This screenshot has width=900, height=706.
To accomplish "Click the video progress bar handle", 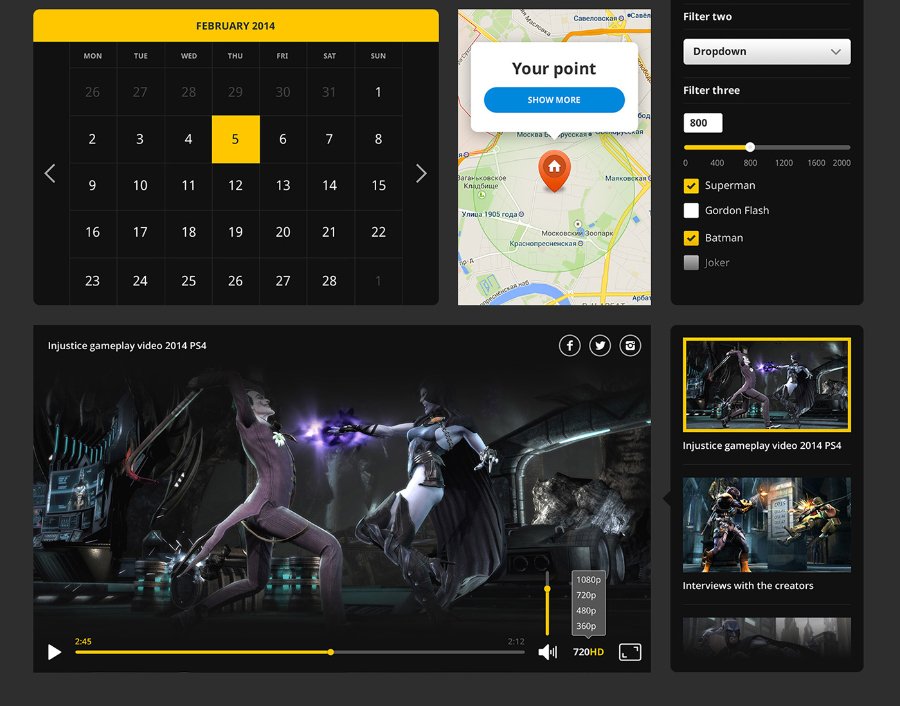I will point(331,652).
